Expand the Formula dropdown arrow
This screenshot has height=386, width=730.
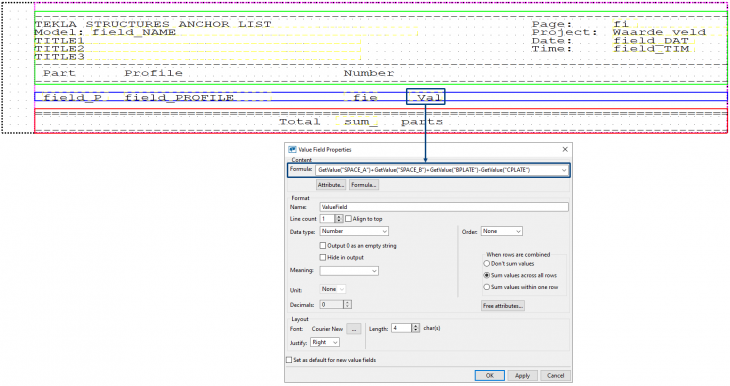pyautogui.click(x=564, y=170)
